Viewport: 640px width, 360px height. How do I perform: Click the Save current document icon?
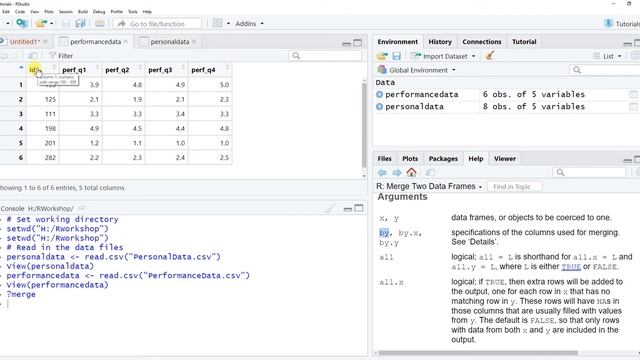(66, 24)
